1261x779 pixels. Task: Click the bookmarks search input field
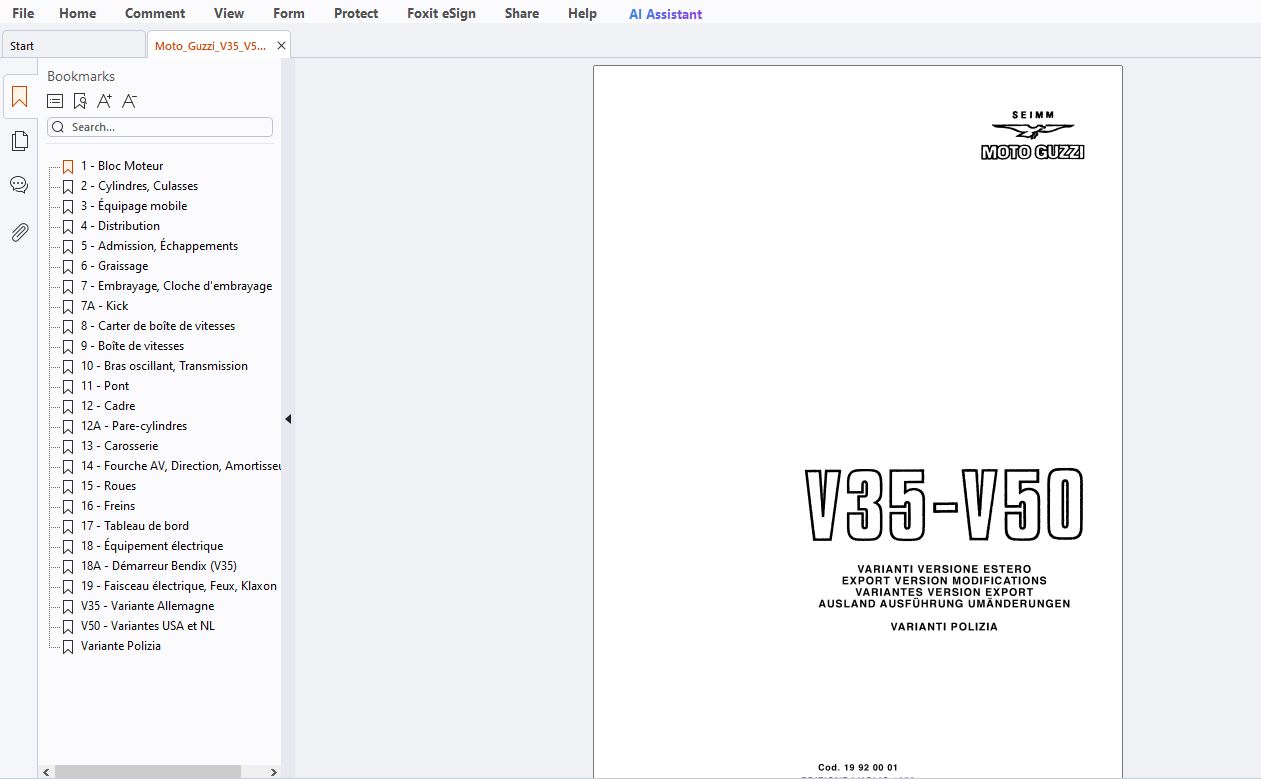(160, 127)
